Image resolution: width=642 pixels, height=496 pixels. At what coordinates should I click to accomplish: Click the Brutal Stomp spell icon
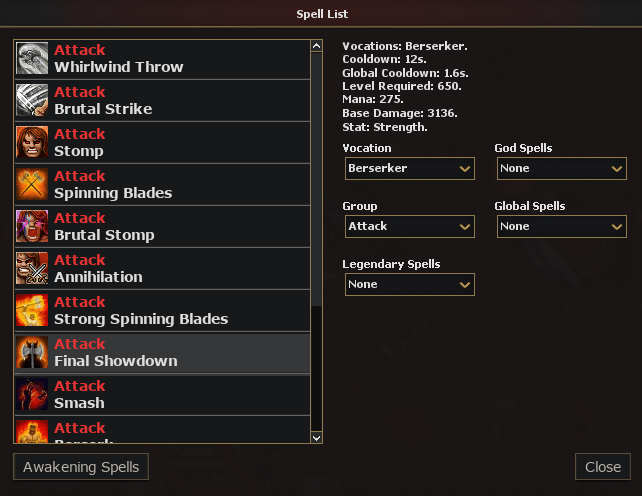click(32, 226)
